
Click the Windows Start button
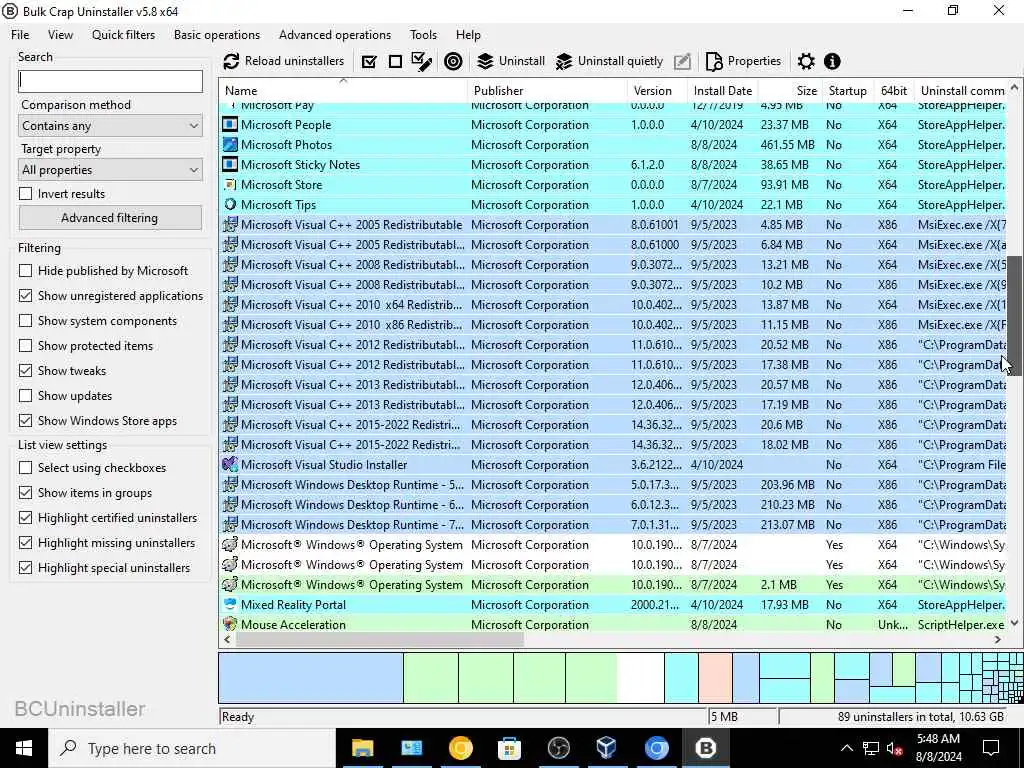click(x=24, y=748)
